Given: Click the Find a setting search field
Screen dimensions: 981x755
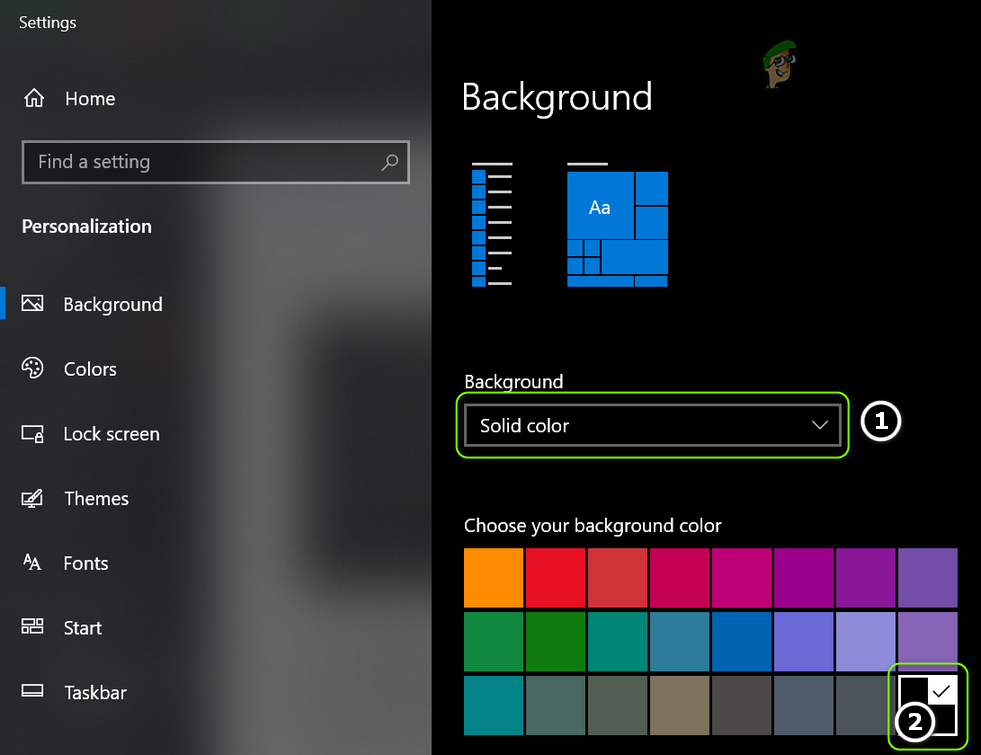Looking at the screenshot, I should click(200, 162).
